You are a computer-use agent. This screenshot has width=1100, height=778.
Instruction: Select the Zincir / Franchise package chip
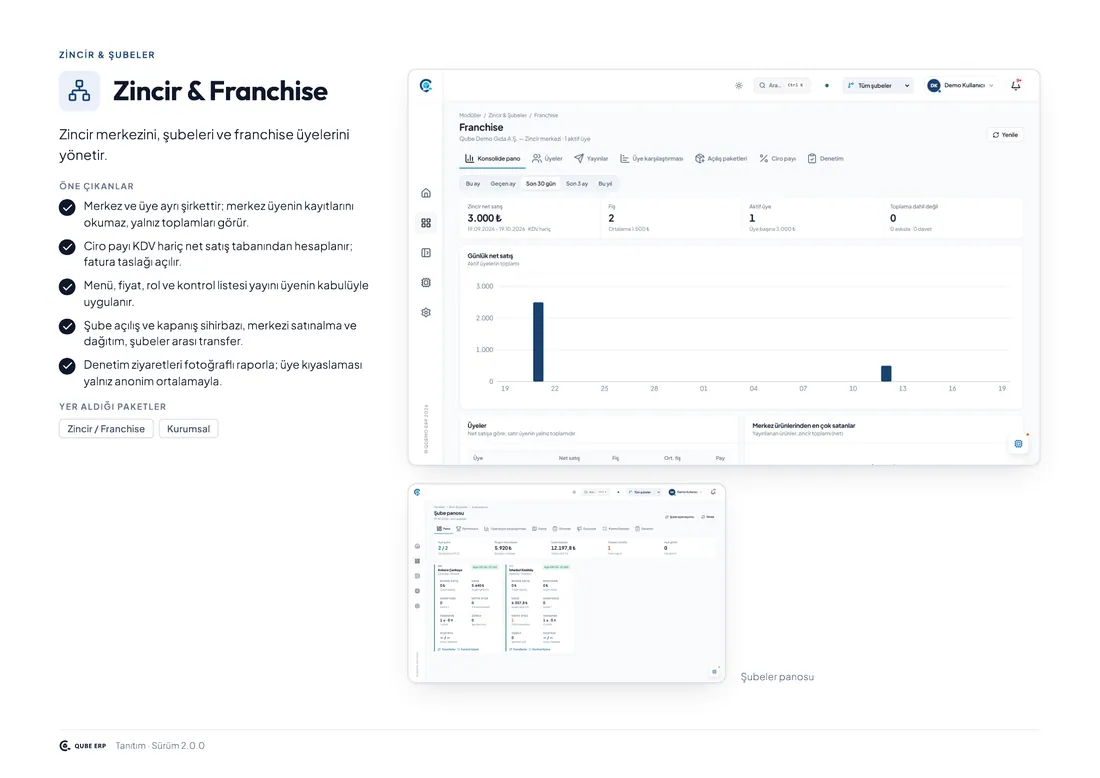[x=106, y=429]
